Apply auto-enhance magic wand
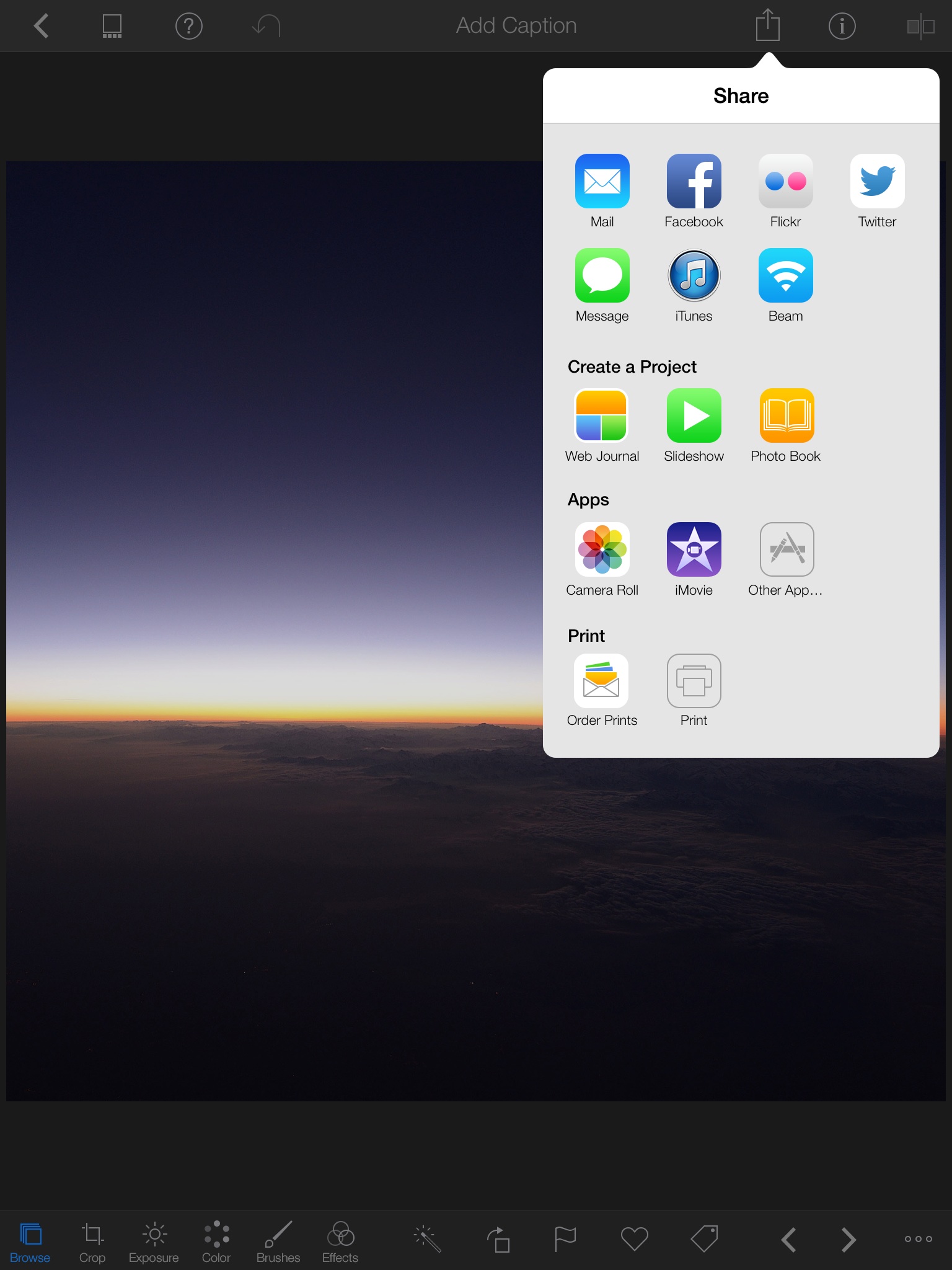The height and width of the screenshot is (1270, 952). (427, 1238)
